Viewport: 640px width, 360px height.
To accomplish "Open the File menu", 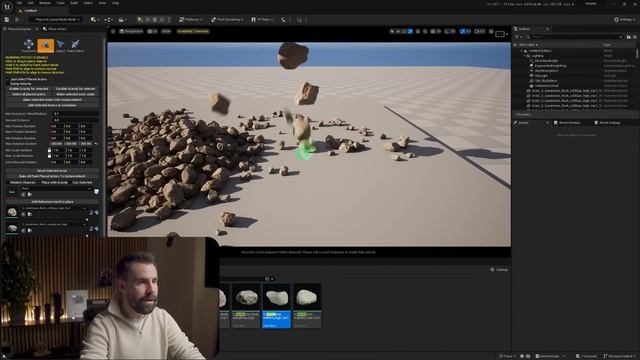I will 19,3.
